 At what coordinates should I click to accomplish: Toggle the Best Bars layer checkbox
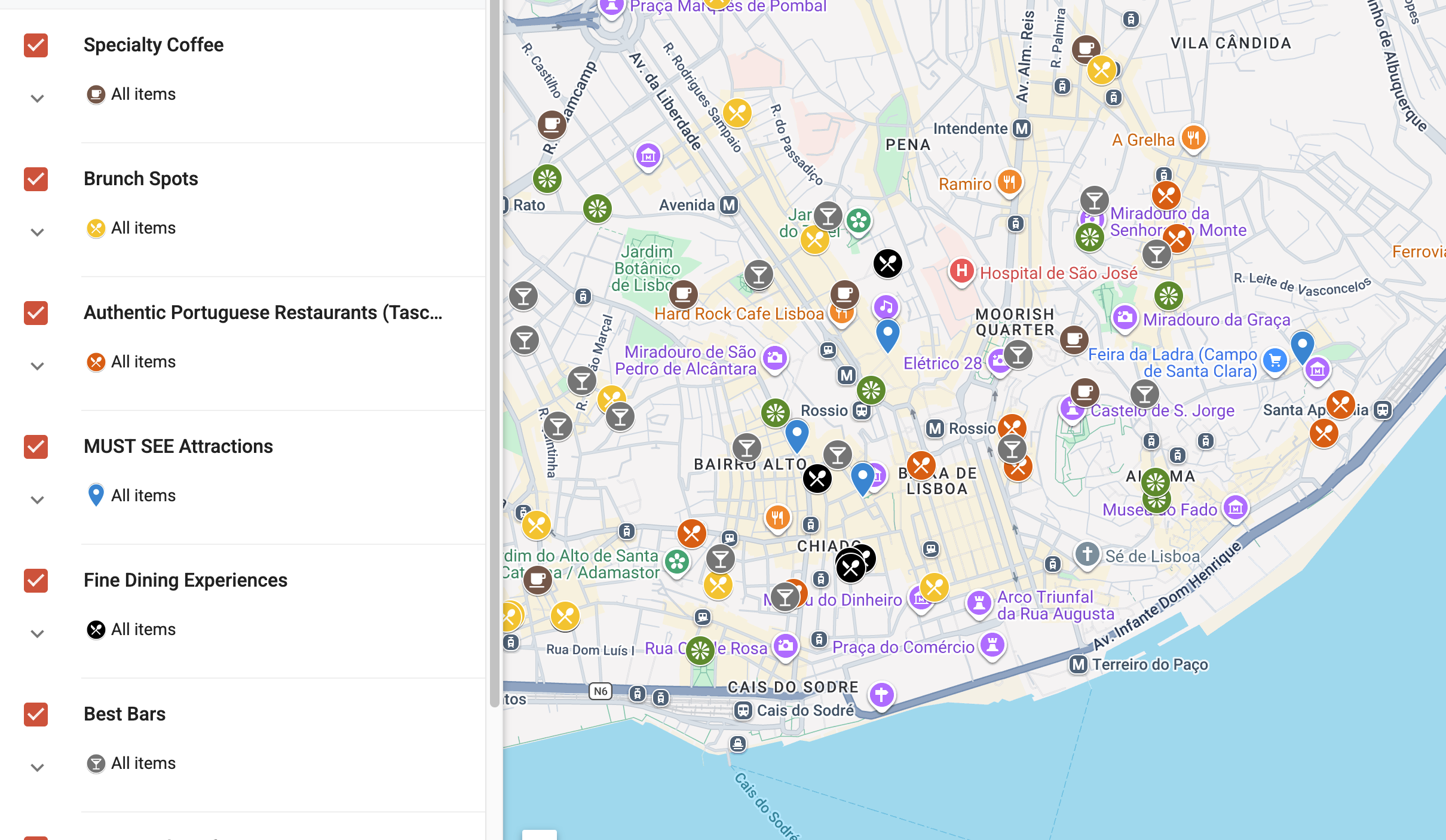pos(36,715)
